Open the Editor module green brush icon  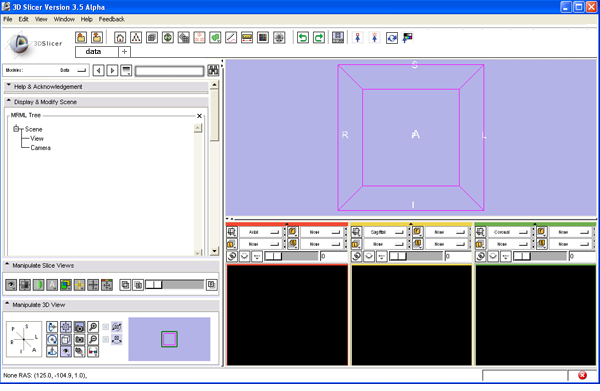coord(215,37)
